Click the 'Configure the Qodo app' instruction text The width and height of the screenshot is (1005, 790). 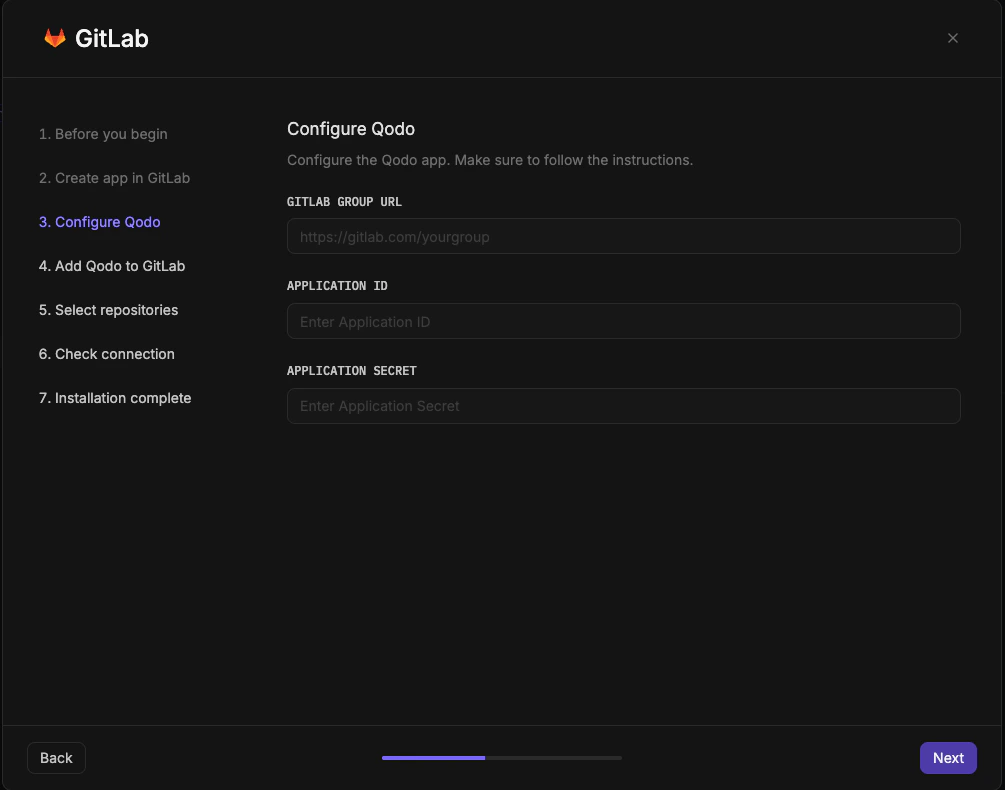[490, 160]
